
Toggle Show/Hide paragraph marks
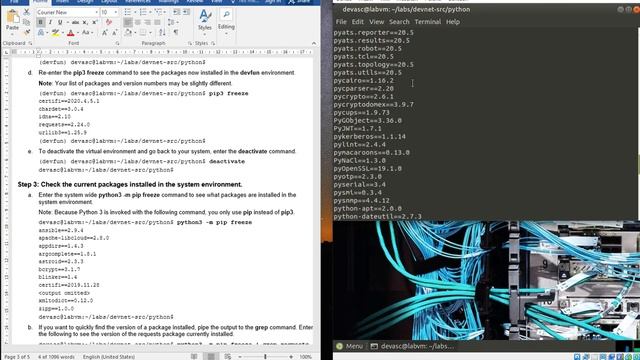click(x=176, y=33)
